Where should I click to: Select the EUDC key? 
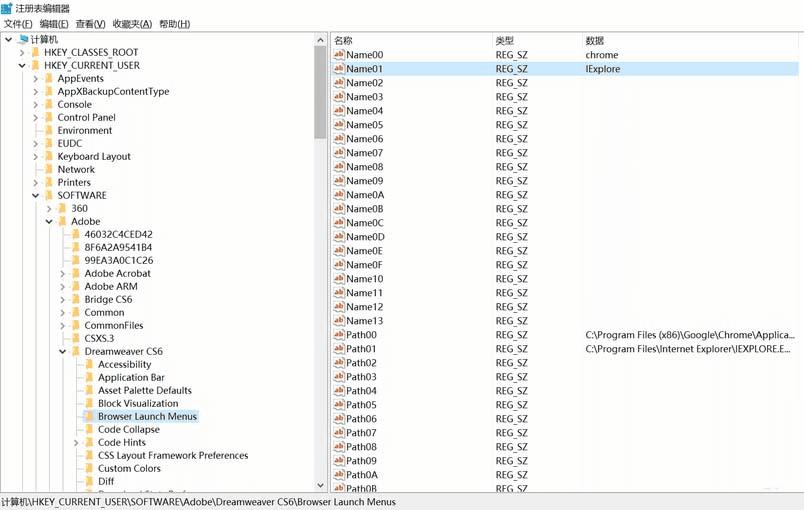(70, 143)
